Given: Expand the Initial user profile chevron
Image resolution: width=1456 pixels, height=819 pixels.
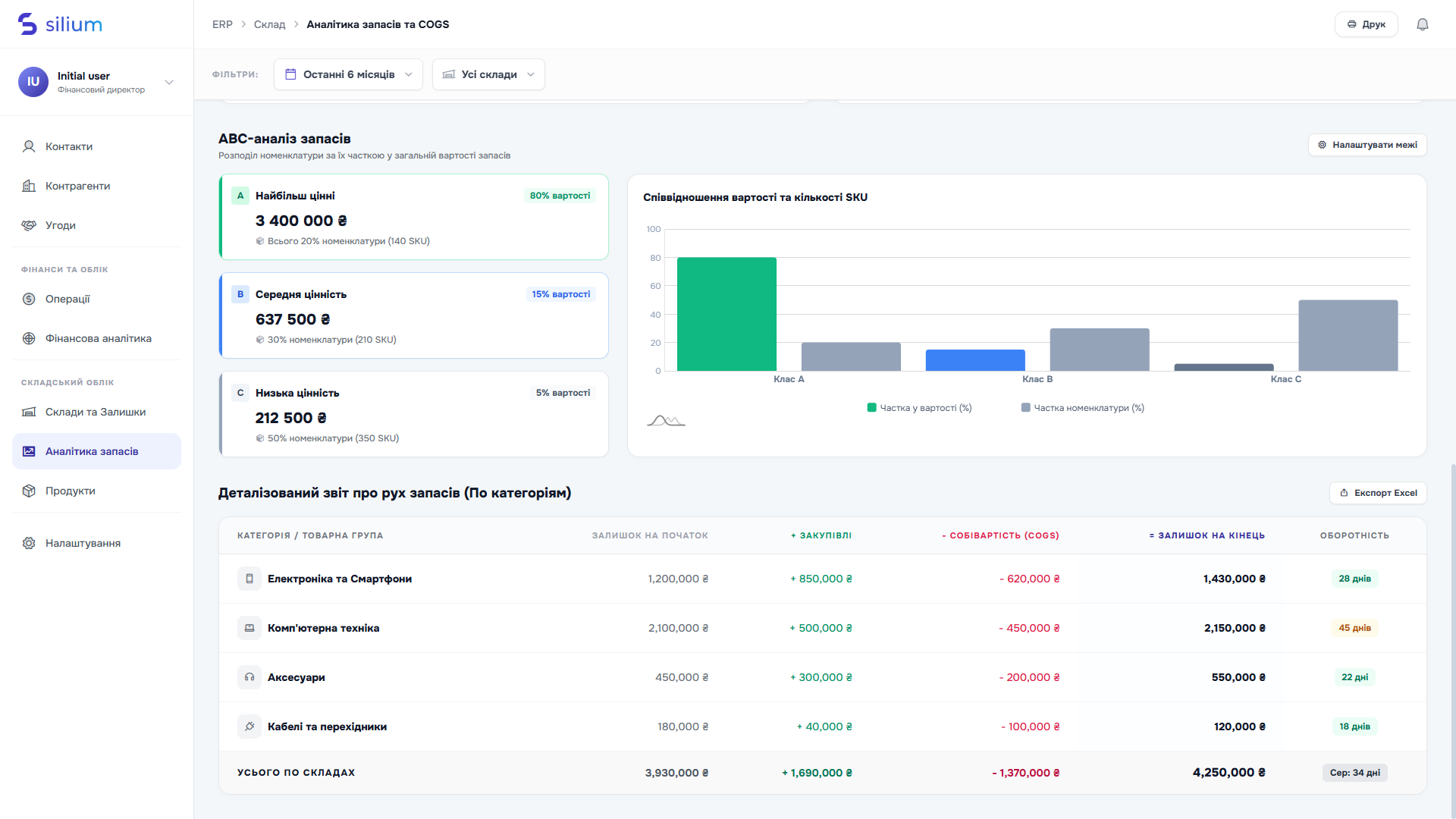Looking at the screenshot, I should 169,82.
